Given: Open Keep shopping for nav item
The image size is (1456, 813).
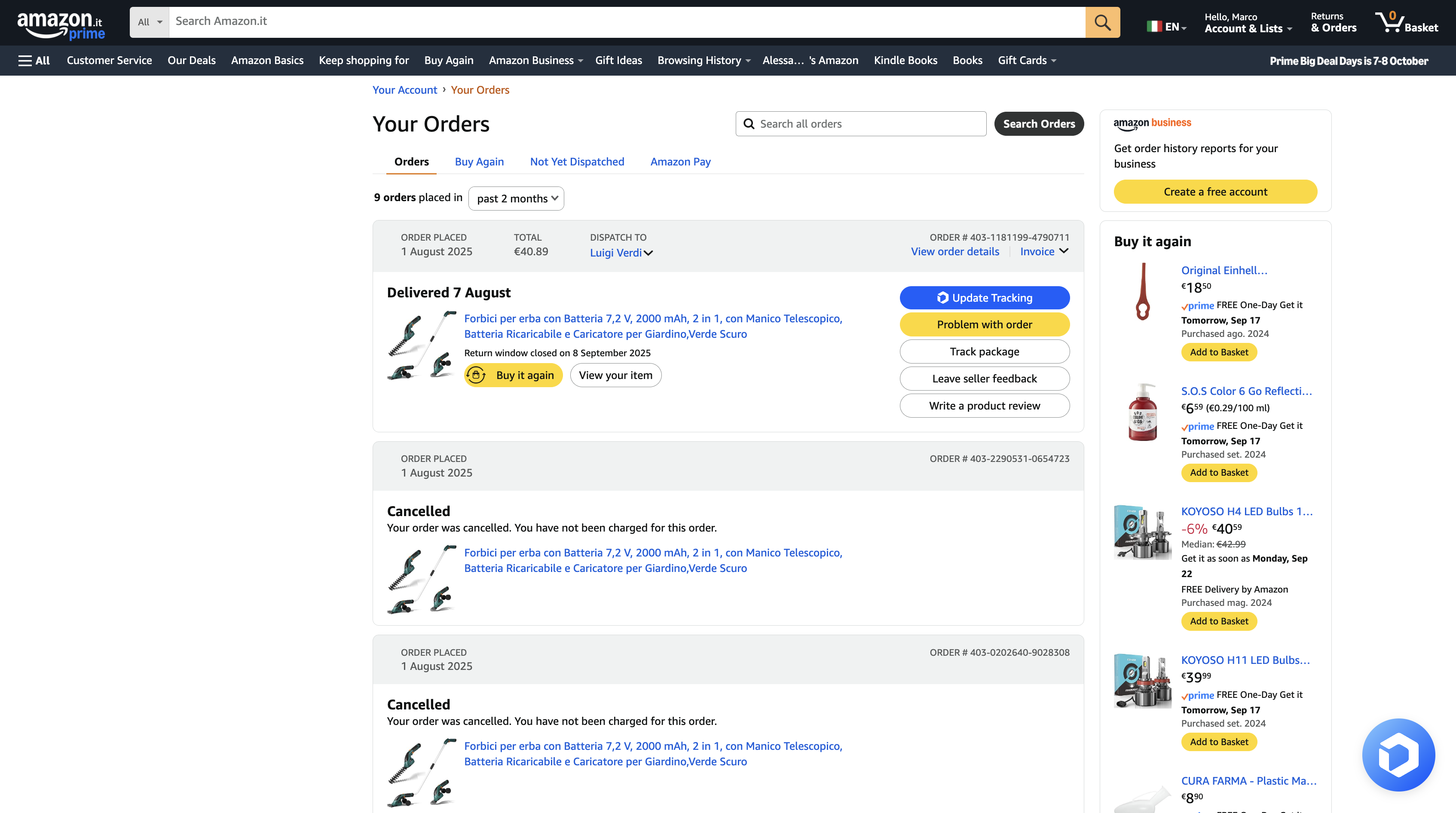Looking at the screenshot, I should tap(364, 61).
